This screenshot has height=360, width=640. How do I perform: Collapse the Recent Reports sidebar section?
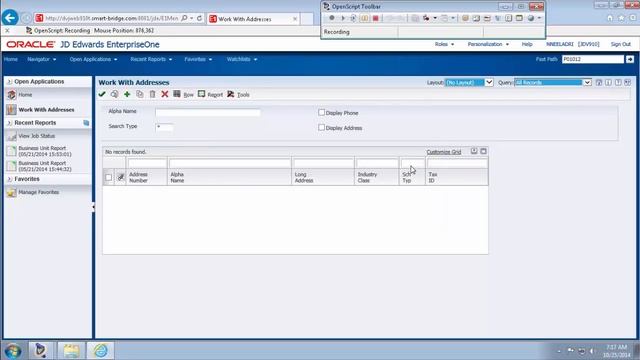tap(9, 123)
